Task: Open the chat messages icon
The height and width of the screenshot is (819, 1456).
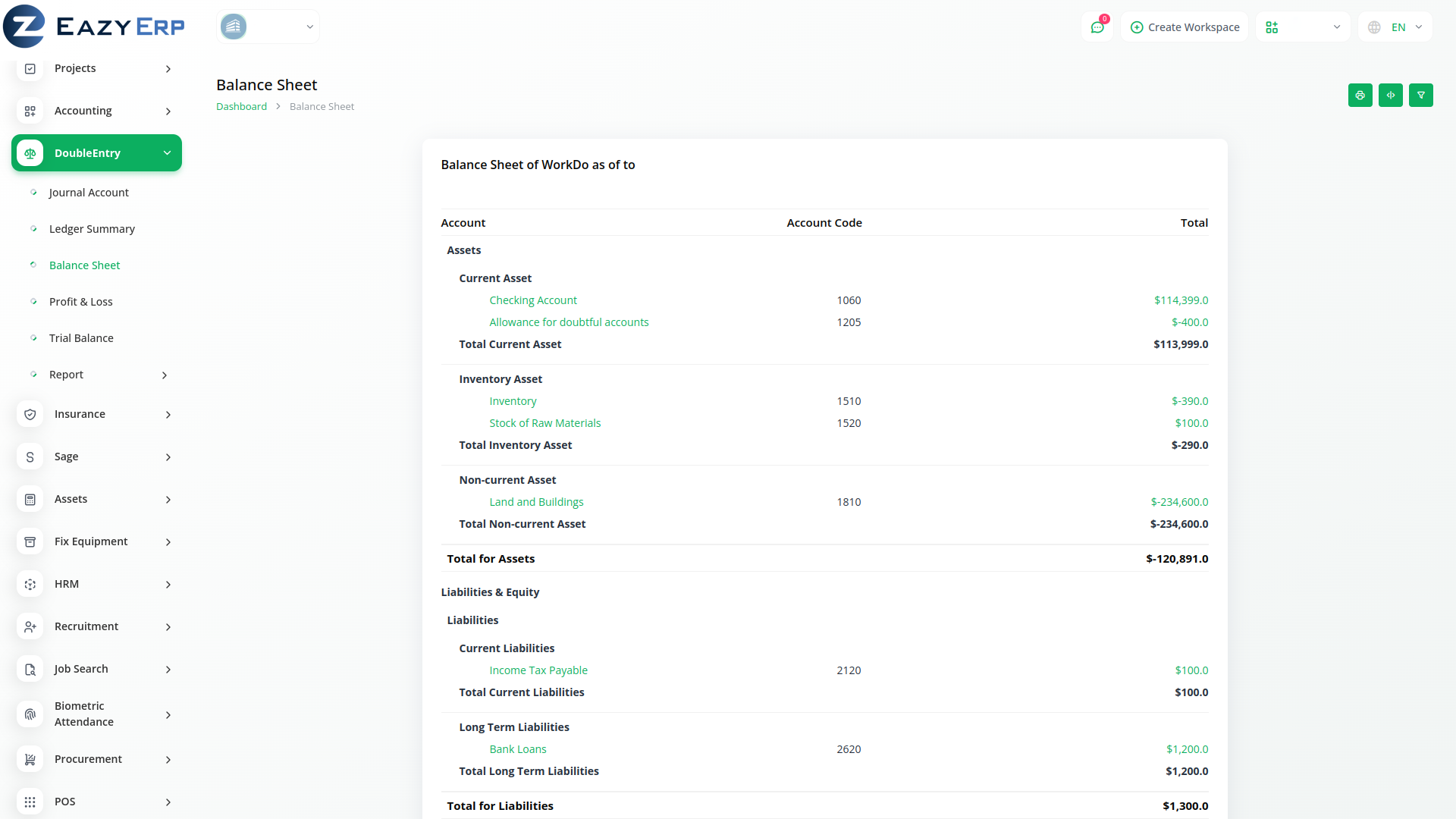Action: pos(1097,27)
